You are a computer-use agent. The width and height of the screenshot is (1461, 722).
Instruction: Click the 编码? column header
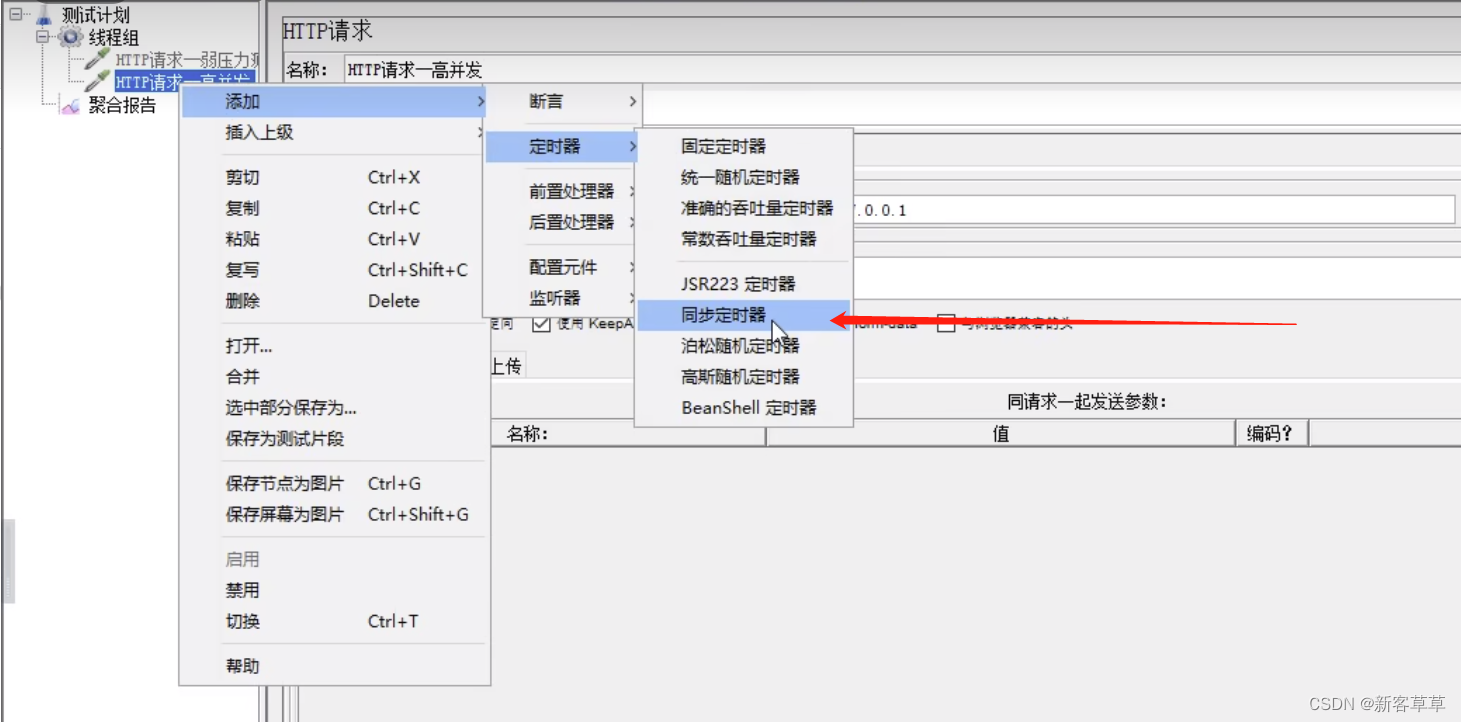1273,434
